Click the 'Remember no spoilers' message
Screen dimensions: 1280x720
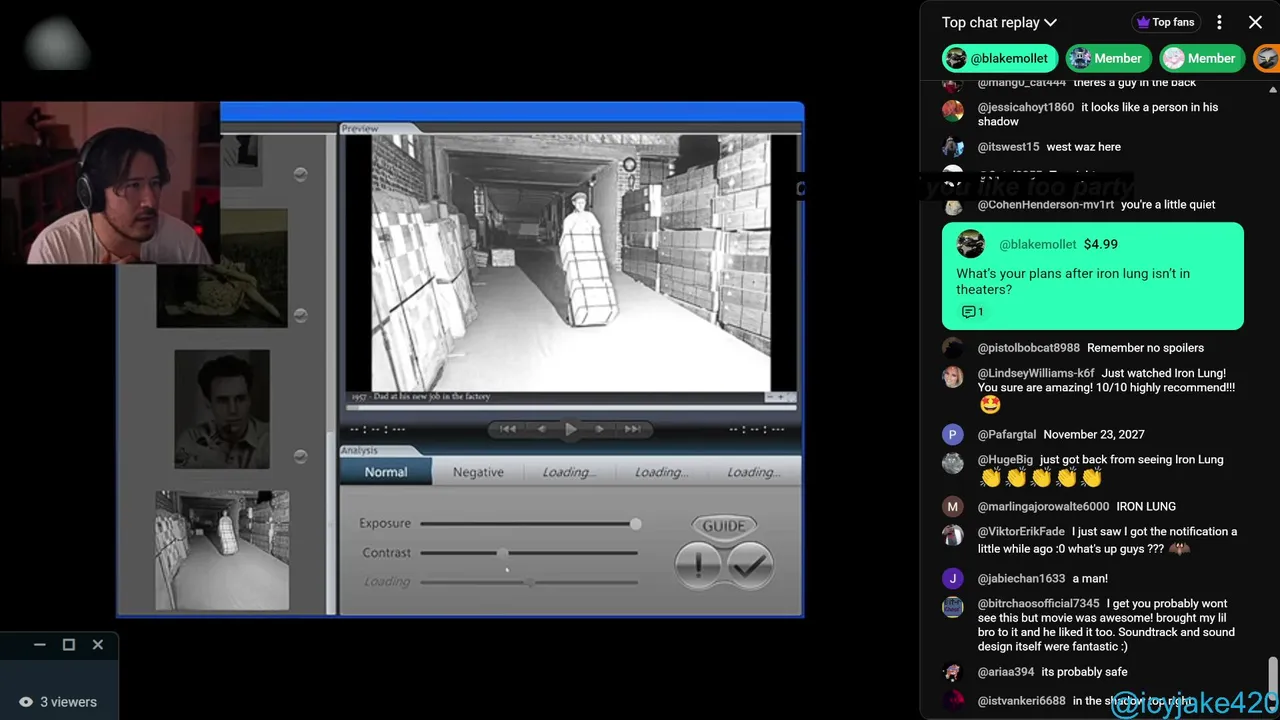pyautogui.click(x=1145, y=348)
